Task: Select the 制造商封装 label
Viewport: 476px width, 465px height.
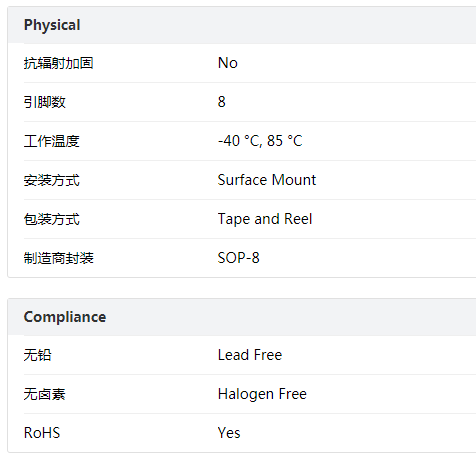Action: pos(59,258)
